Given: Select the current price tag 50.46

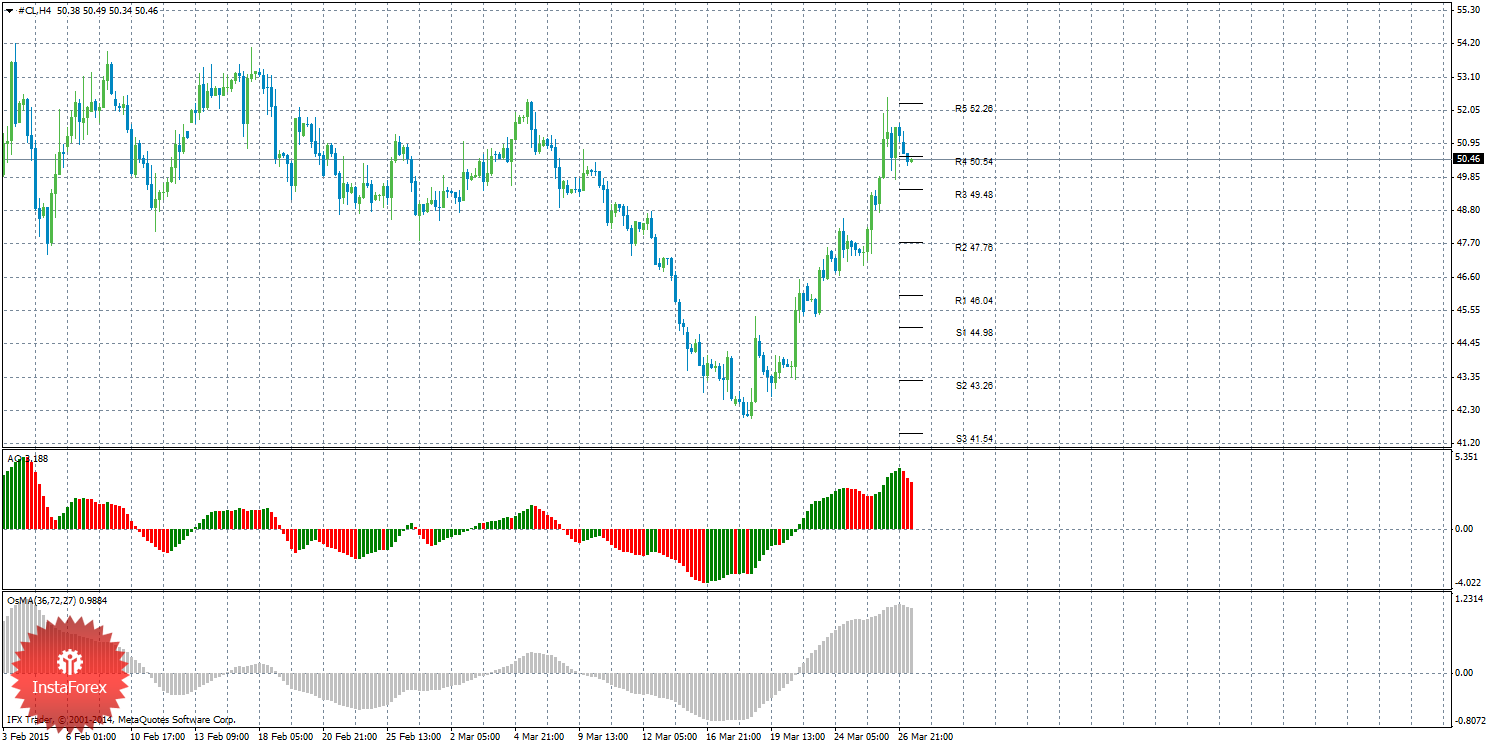Looking at the screenshot, I should 1468,158.
